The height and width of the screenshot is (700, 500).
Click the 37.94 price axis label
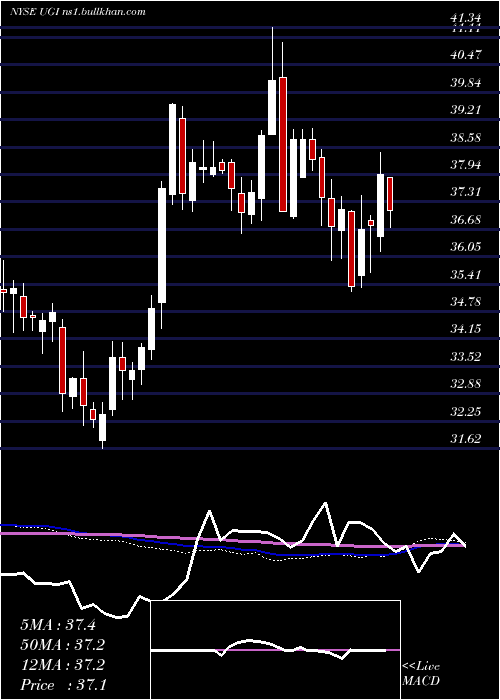pos(466,165)
